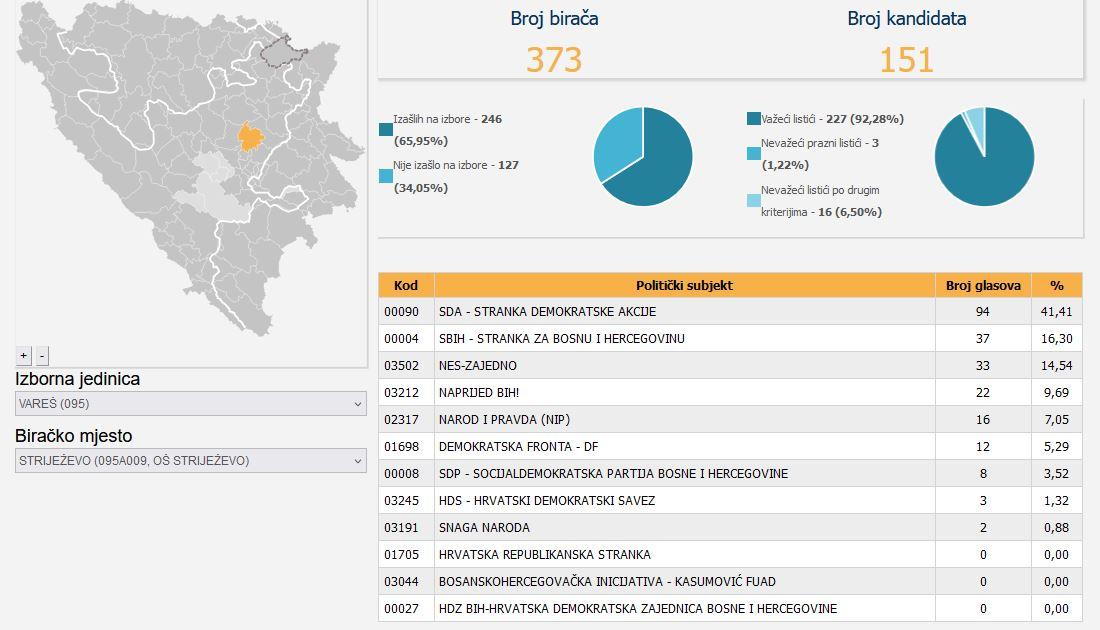Image resolution: width=1100 pixels, height=630 pixels.
Task: Click 'SDA - STRANKA DEMOKRATSKE AKCIJE' row text
Action: (x=547, y=311)
